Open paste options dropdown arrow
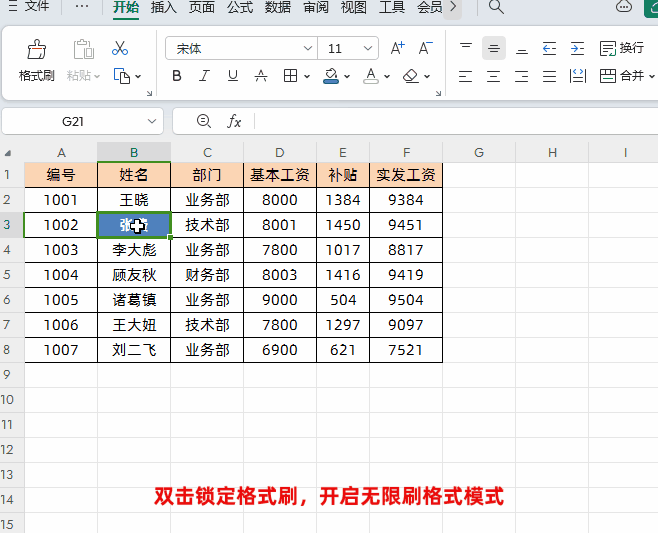 97,76
